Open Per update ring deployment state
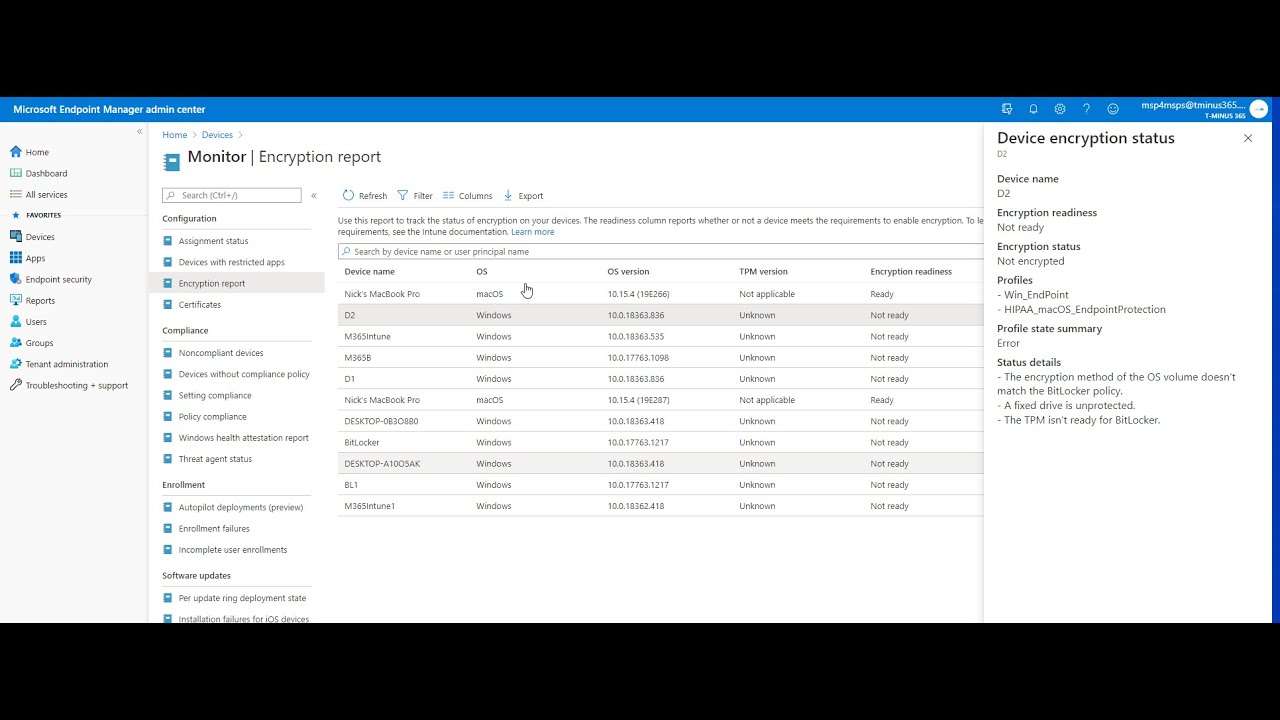Screen dimensions: 1280x720 (x=242, y=598)
